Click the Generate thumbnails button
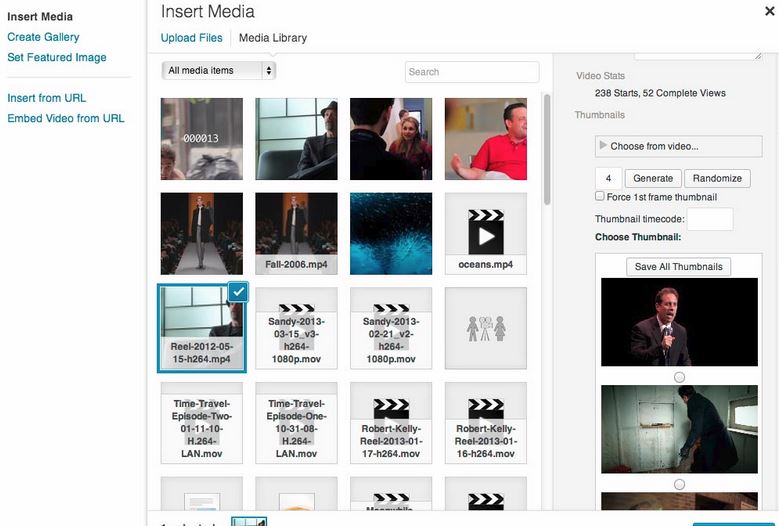The width and height of the screenshot is (779, 526). (x=653, y=178)
